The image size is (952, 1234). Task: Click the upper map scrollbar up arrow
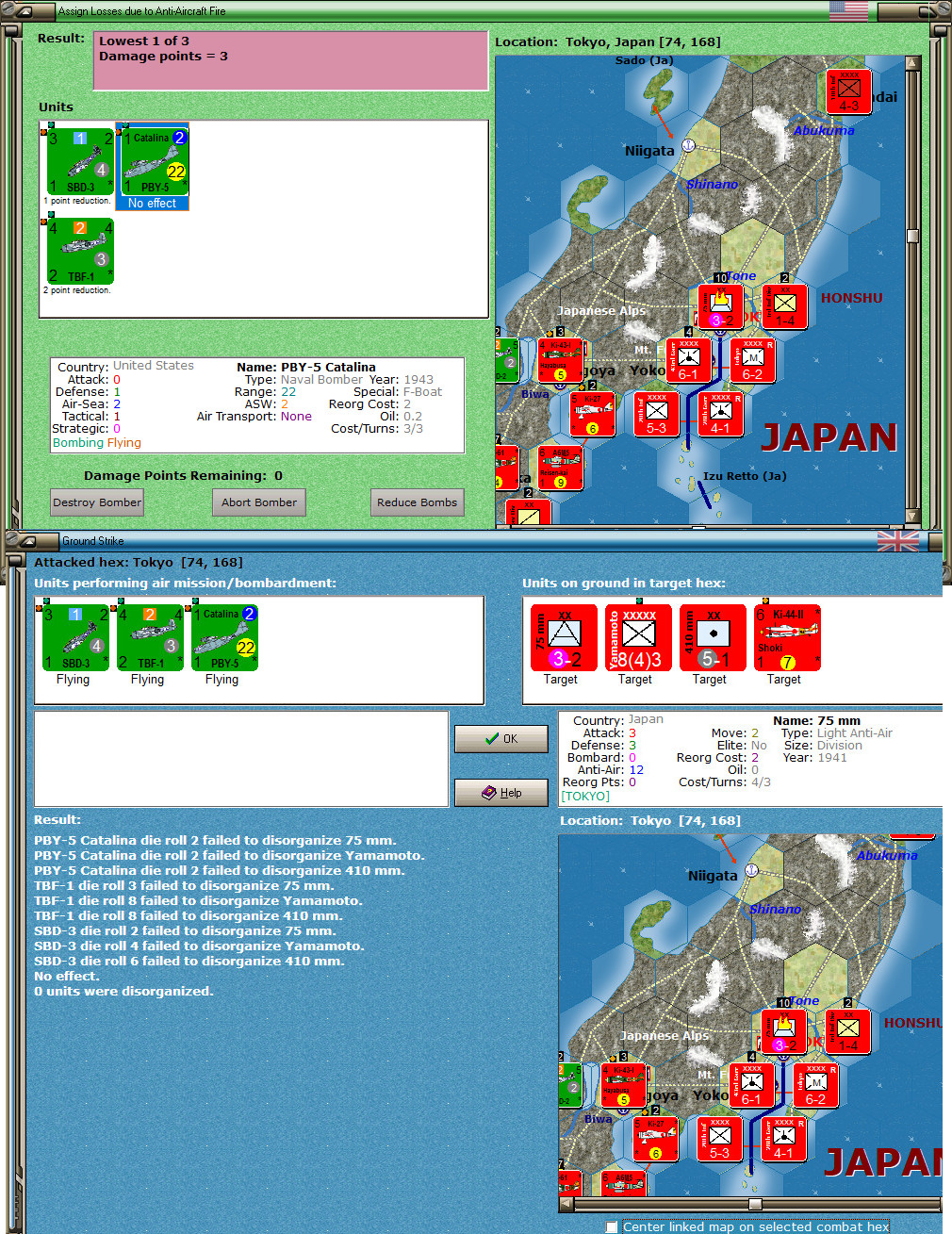912,63
